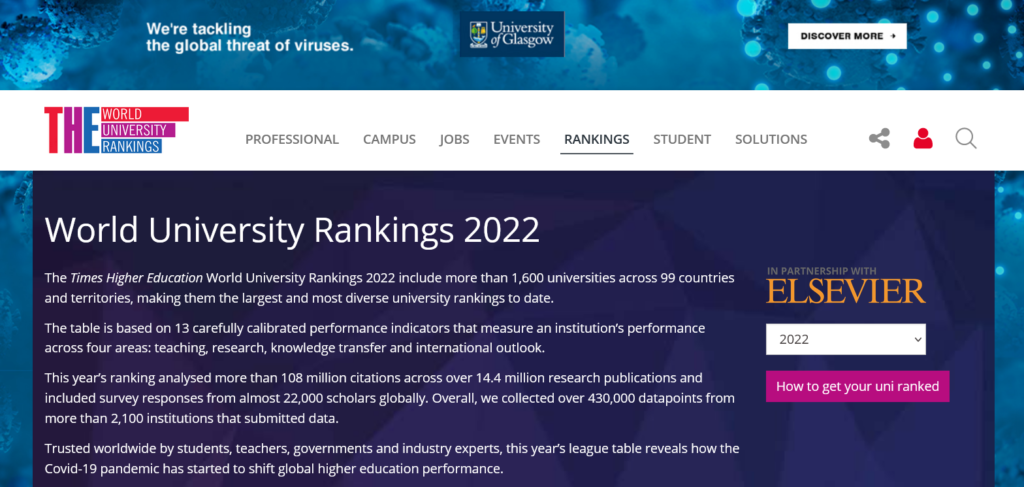Open the Professional menu
The width and height of the screenshot is (1024, 487).
click(292, 139)
